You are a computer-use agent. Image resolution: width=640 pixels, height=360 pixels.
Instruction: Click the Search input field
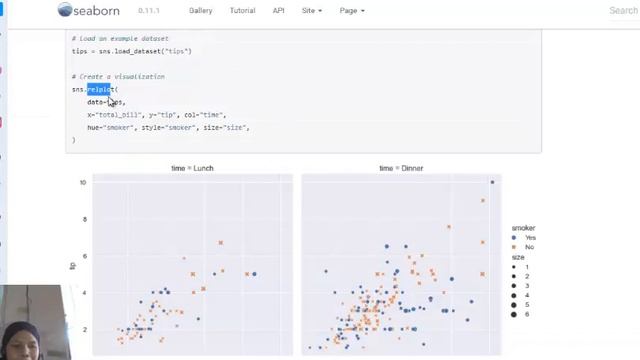click(624, 11)
